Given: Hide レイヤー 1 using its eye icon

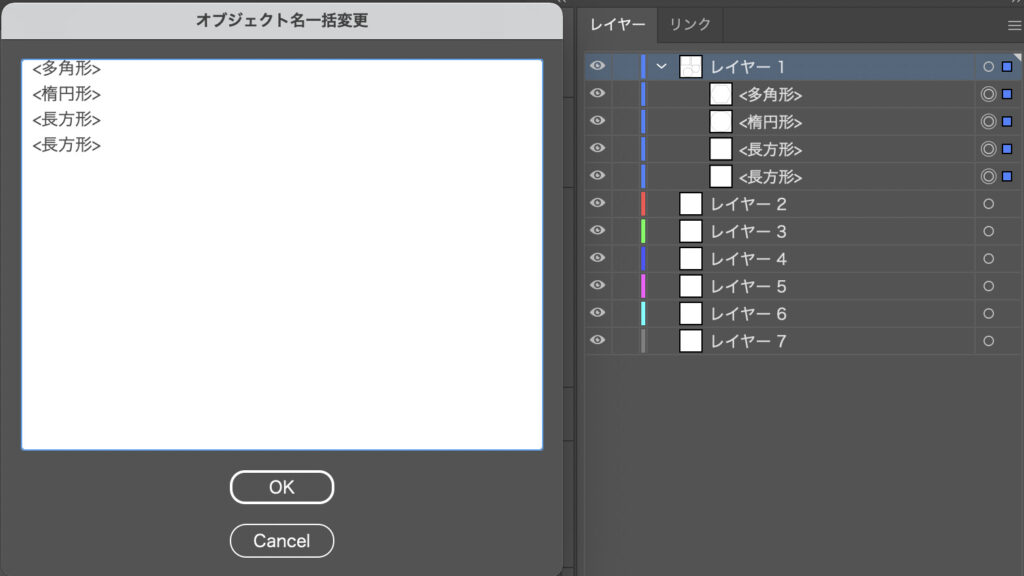Looking at the screenshot, I should pyautogui.click(x=598, y=66).
